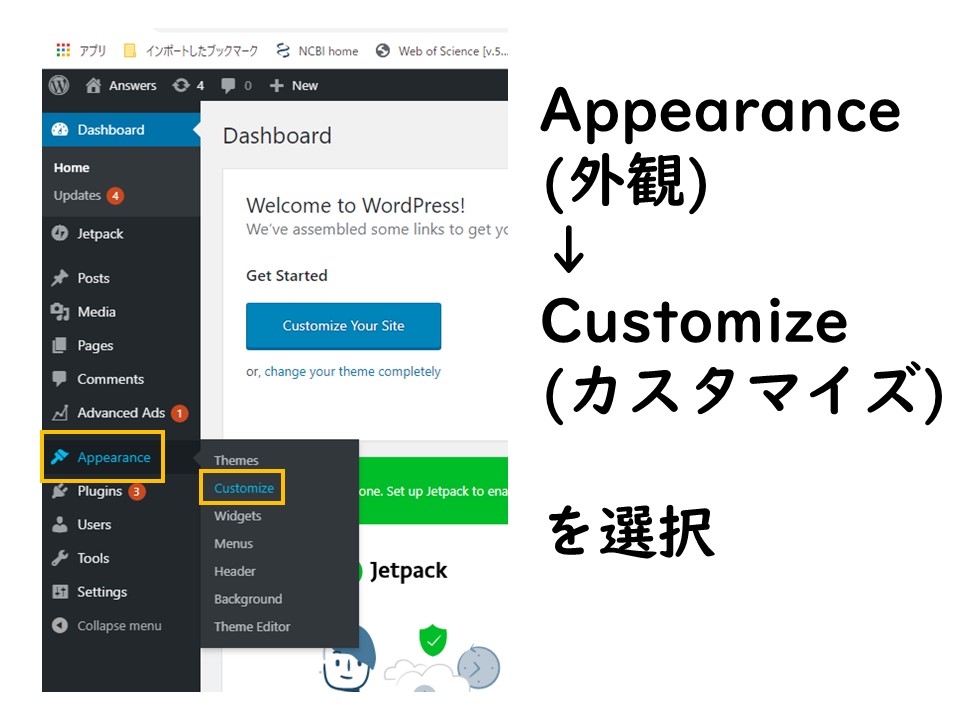The width and height of the screenshot is (960, 720).
Task: Open the Jetpack menu label
Action: pos(100,234)
